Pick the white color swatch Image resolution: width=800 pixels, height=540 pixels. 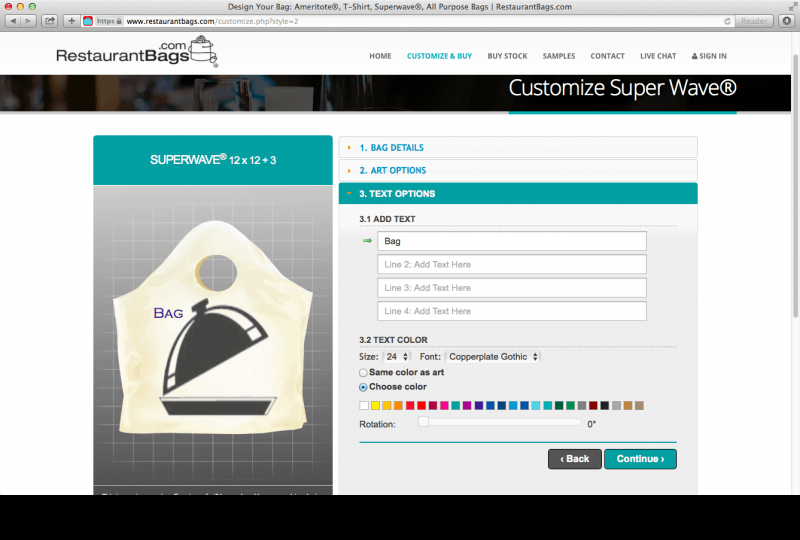coord(364,406)
